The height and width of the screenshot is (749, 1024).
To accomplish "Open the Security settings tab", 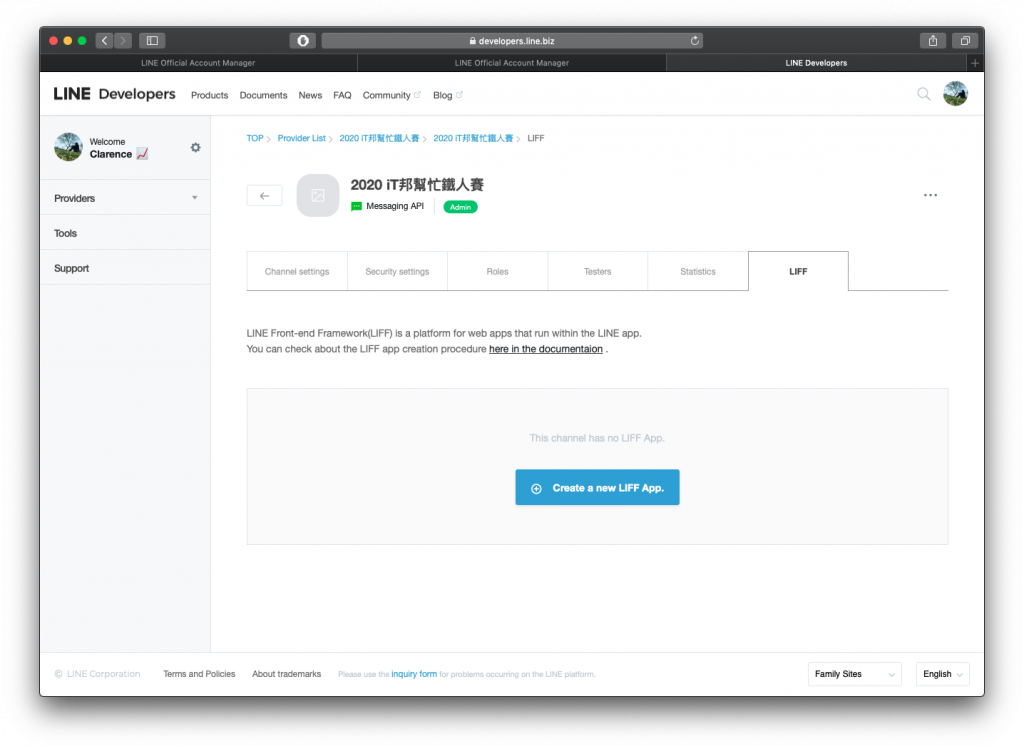I will point(397,271).
